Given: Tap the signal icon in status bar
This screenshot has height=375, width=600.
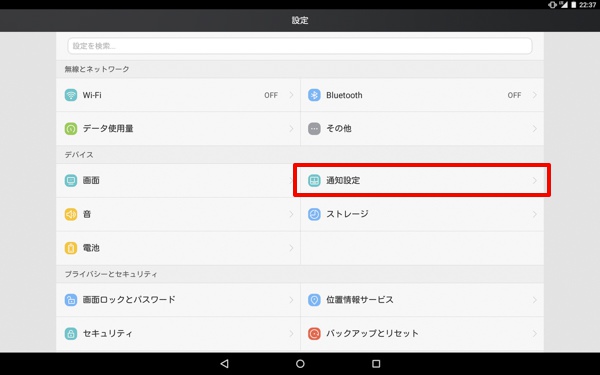Looking at the screenshot, I should (563, 5).
